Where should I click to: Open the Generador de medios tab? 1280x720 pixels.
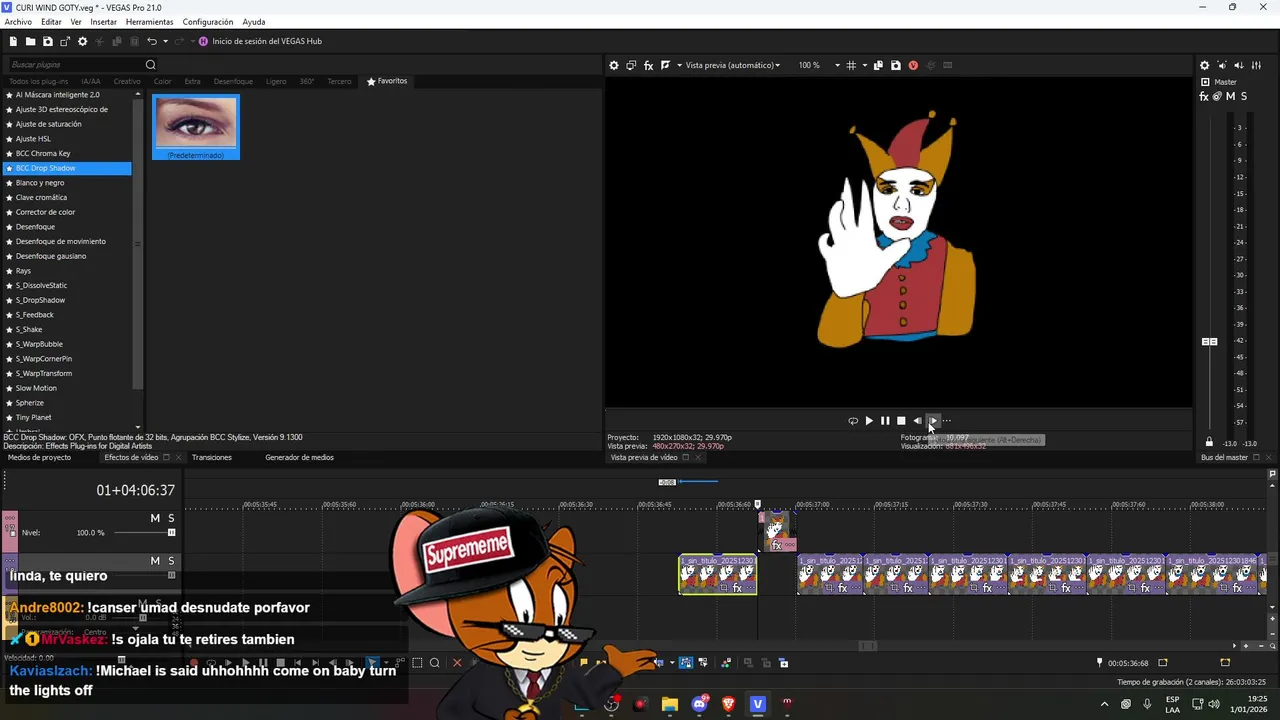[299, 457]
